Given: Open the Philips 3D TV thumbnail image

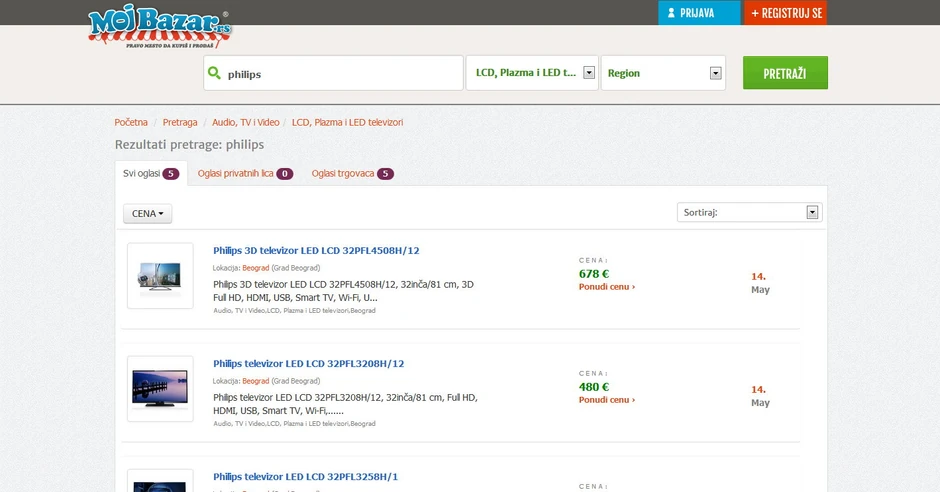Looking at the screenshot, I should 160,276.
